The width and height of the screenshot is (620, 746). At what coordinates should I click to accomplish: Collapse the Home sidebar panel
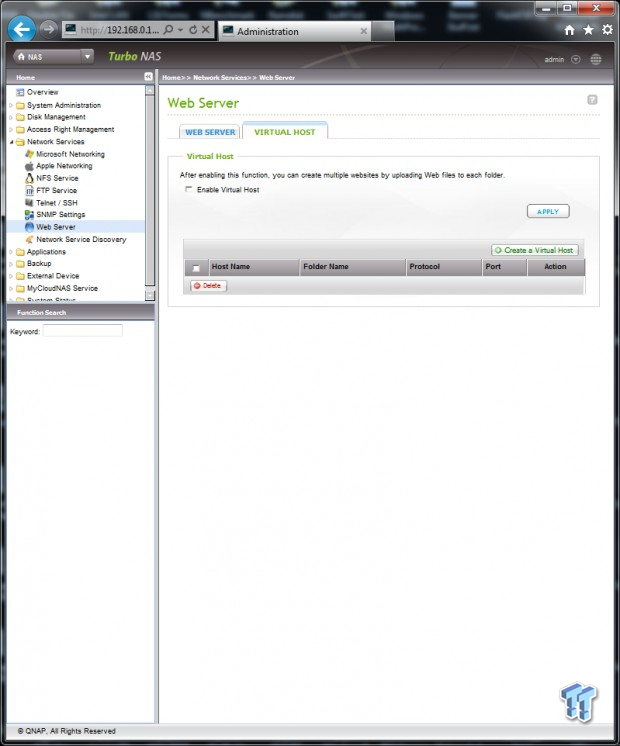[148, 77]
